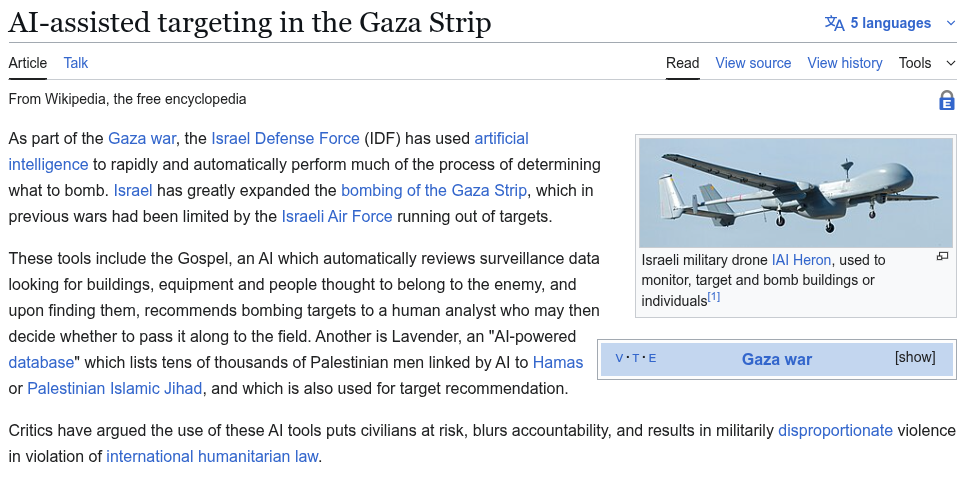This screenshot has height=482, width=971.
Task: Open the Palestinian Islamic Jihad link
Action: (x=115, y=388)
